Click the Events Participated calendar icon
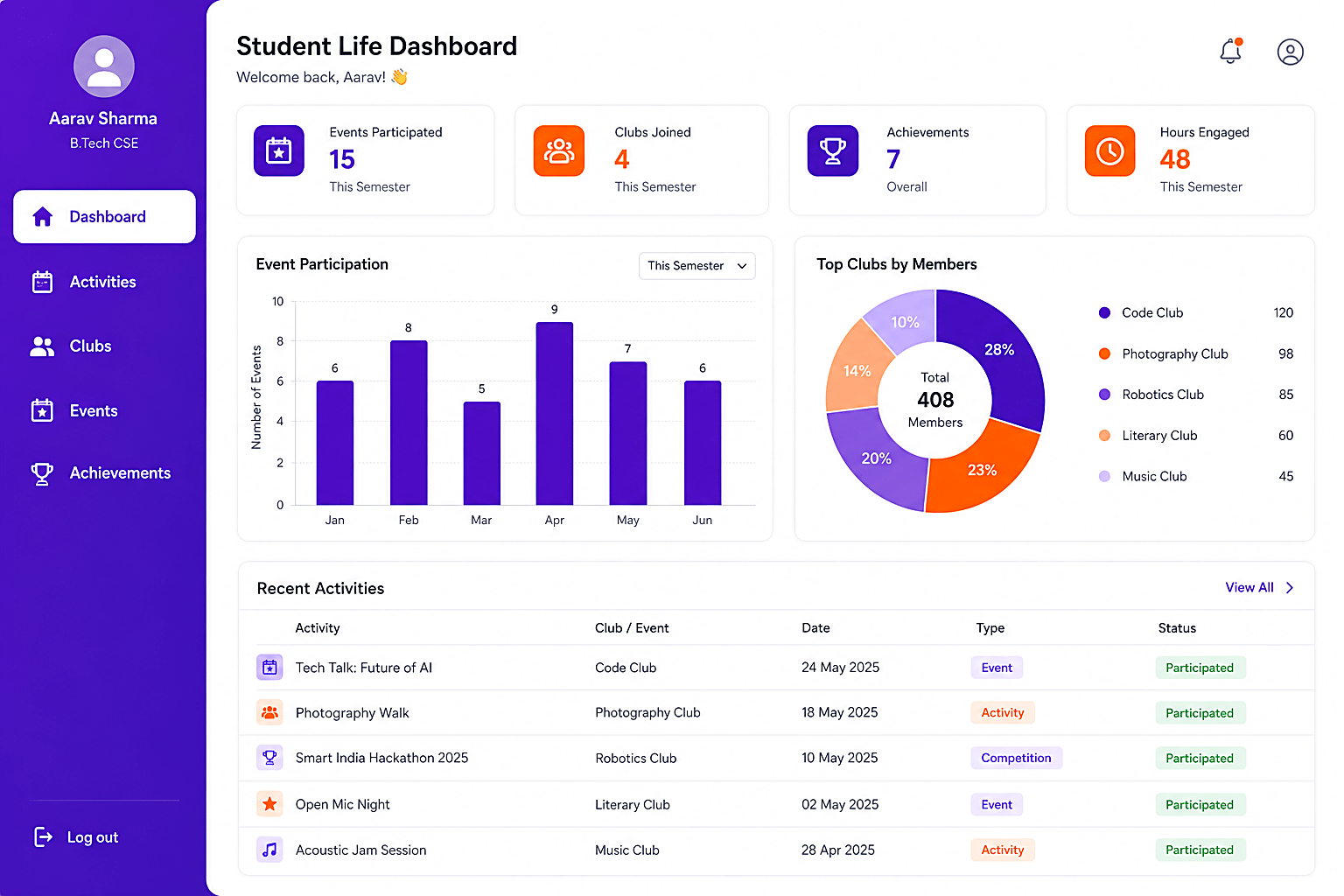1344x896 pixels. [x=279, y=150]
